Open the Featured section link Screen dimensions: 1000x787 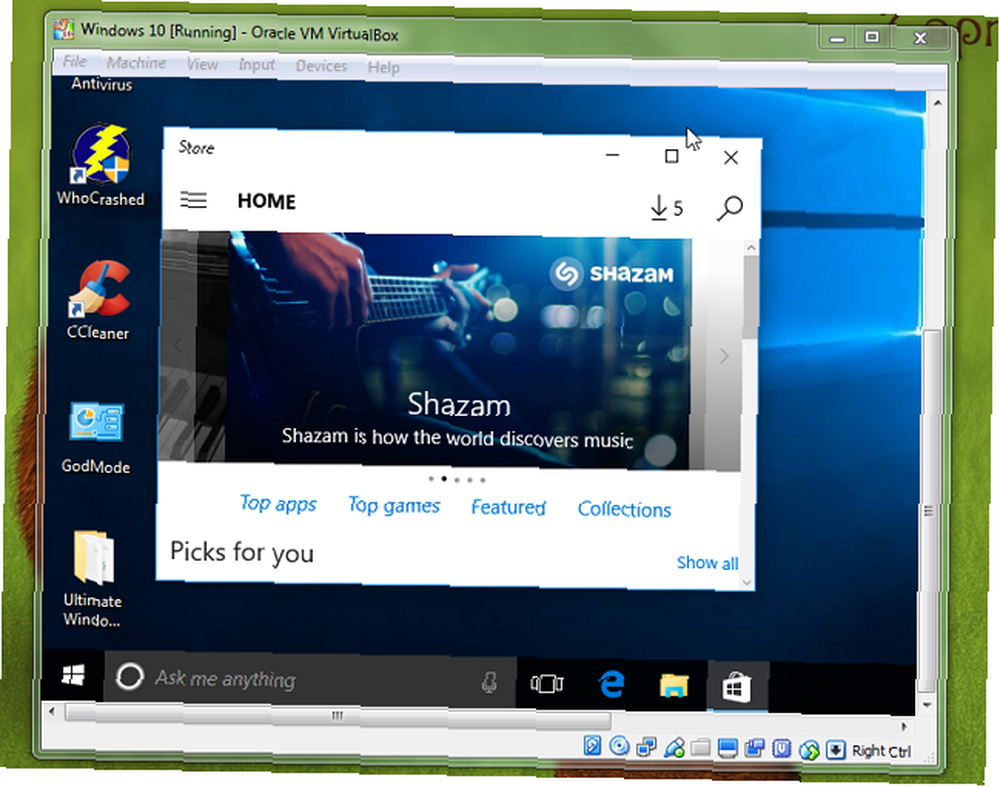click(x=508, y=508)
